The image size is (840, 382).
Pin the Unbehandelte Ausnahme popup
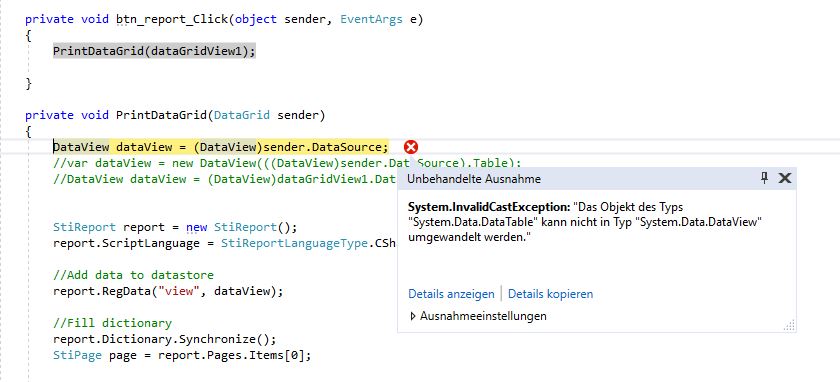(x=764, y=178)
